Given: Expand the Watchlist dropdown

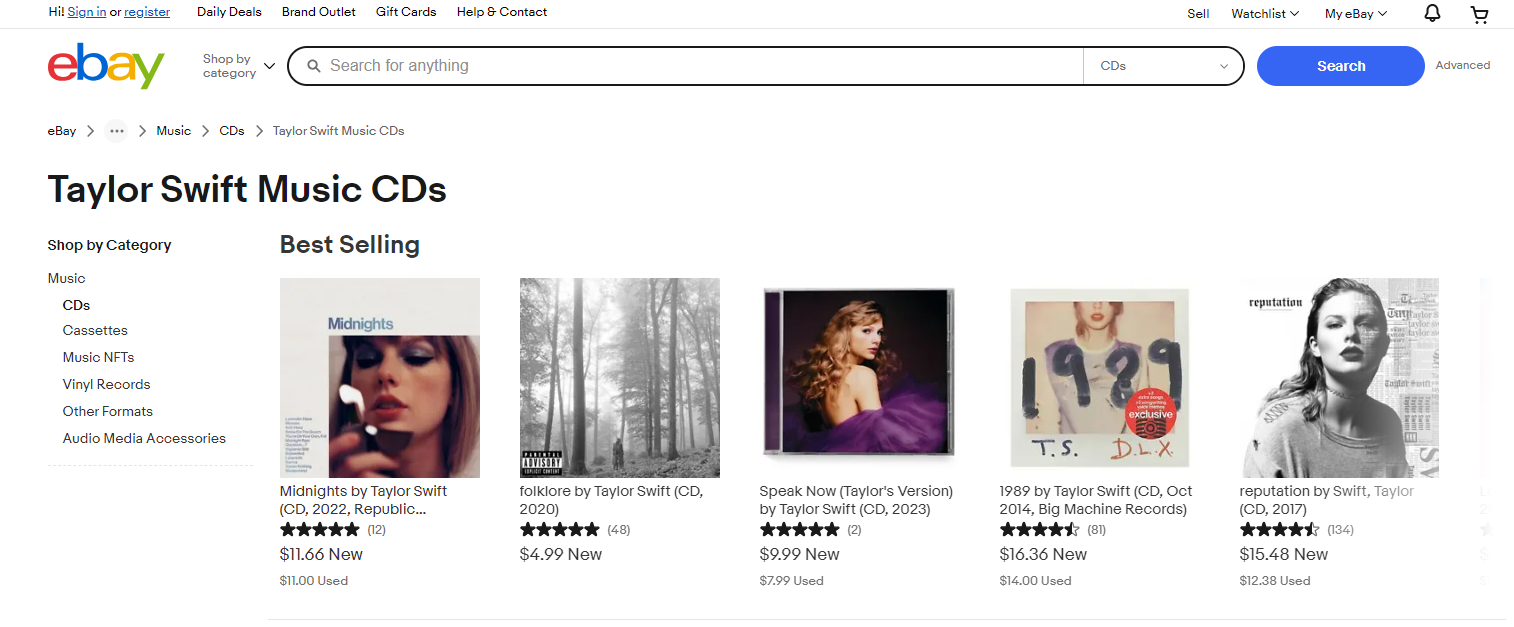Looking at the screenshot, I should [x=1265, y=13].
